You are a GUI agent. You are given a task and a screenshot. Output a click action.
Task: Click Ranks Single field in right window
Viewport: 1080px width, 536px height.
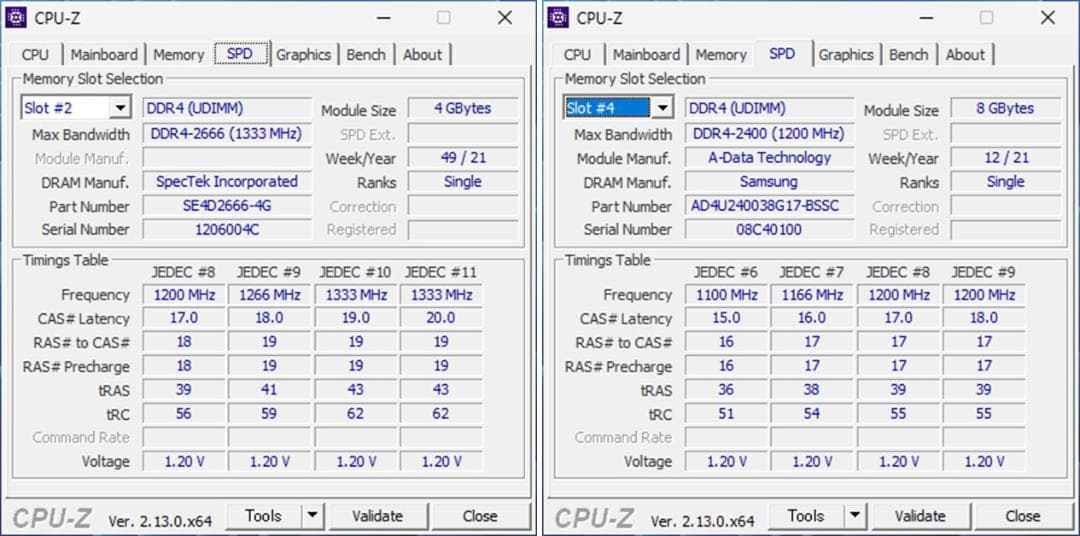pyautogui.click(x=1005, y=182)
